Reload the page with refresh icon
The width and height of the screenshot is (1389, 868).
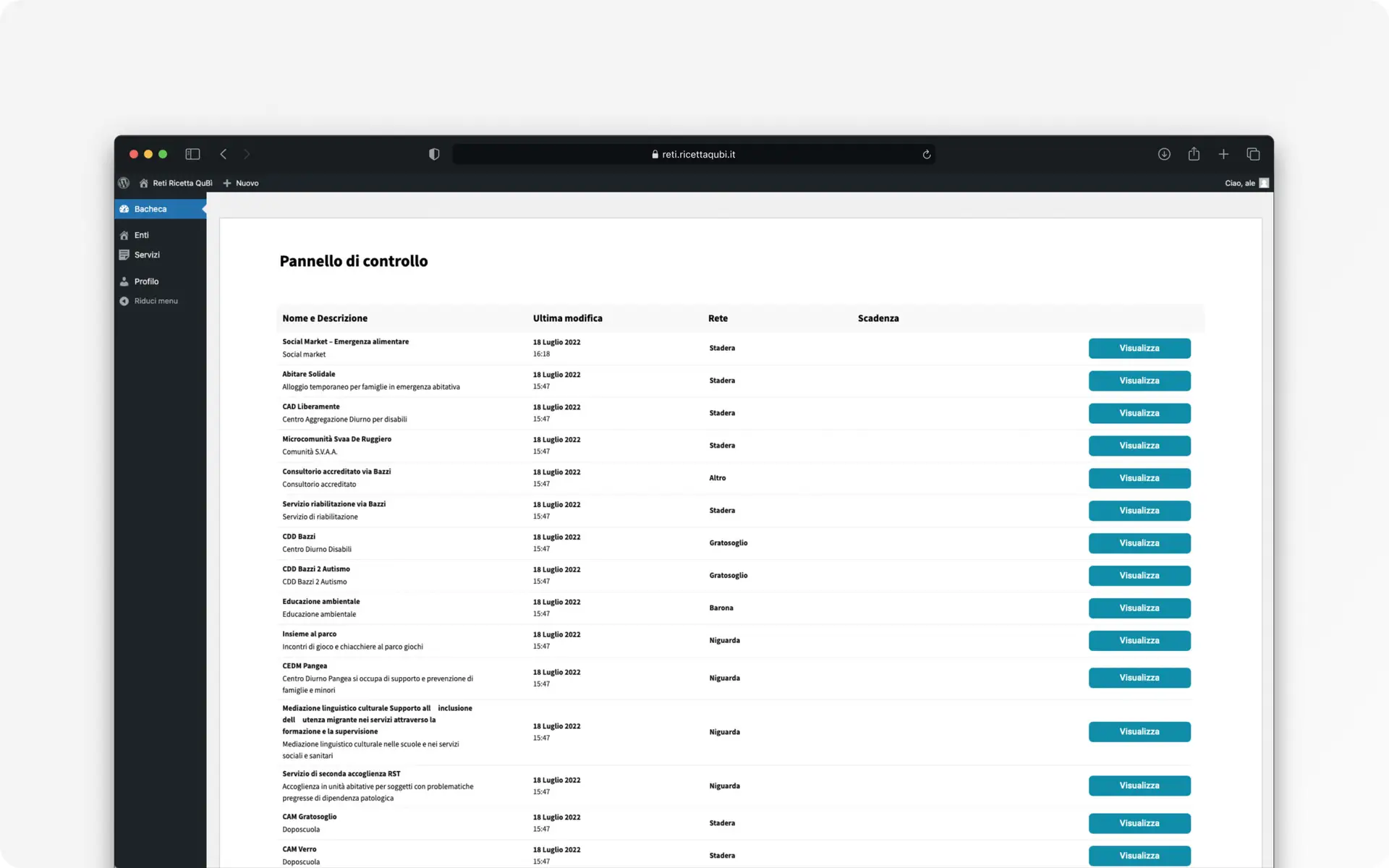click(x=926, y=154)
